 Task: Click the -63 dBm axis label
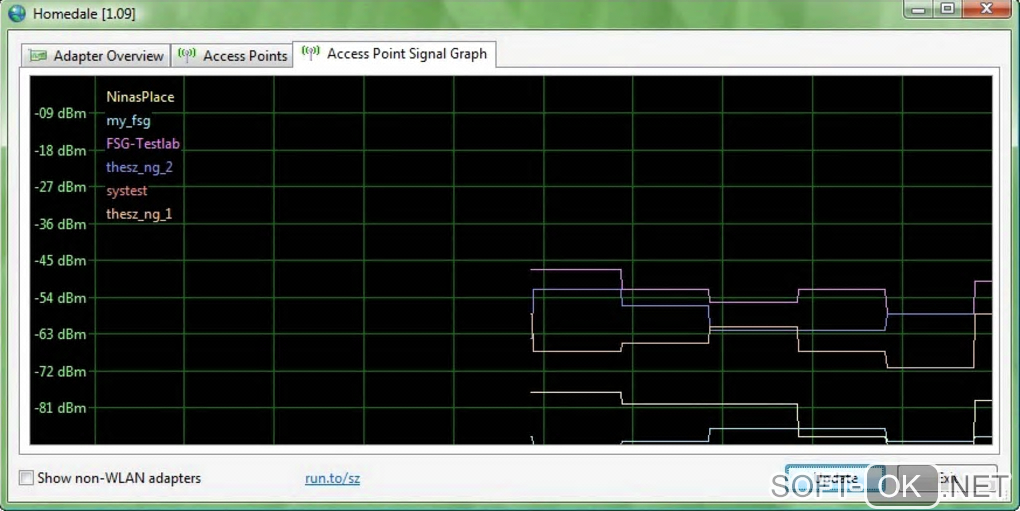60,334
